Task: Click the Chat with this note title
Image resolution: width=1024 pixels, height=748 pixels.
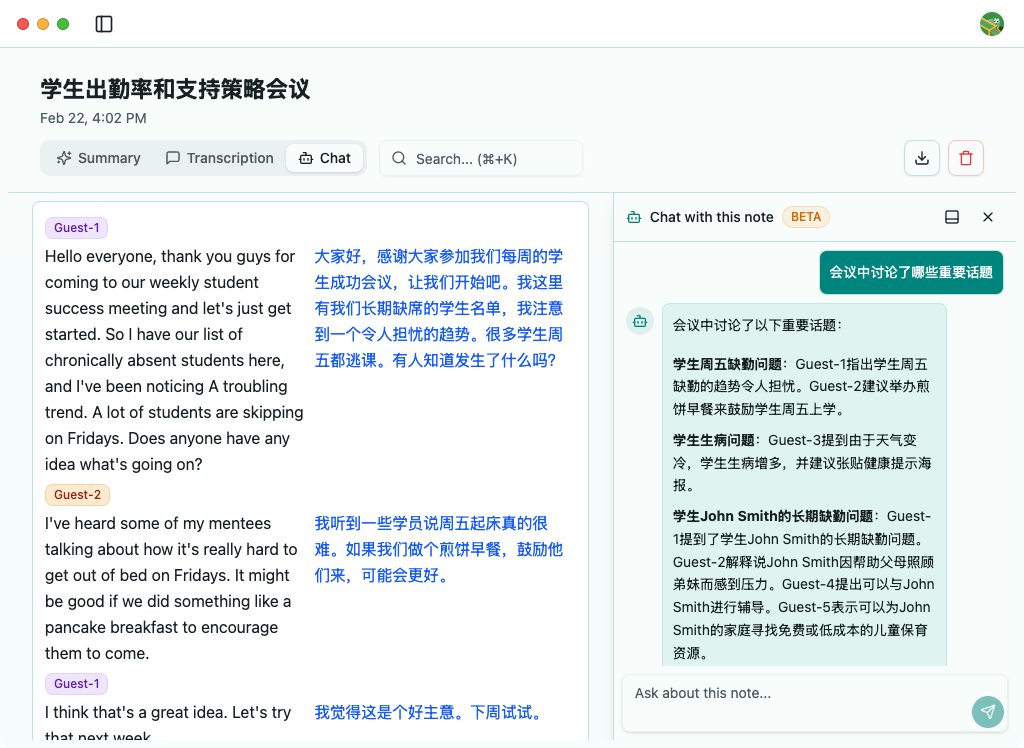Action: [711, 217]
